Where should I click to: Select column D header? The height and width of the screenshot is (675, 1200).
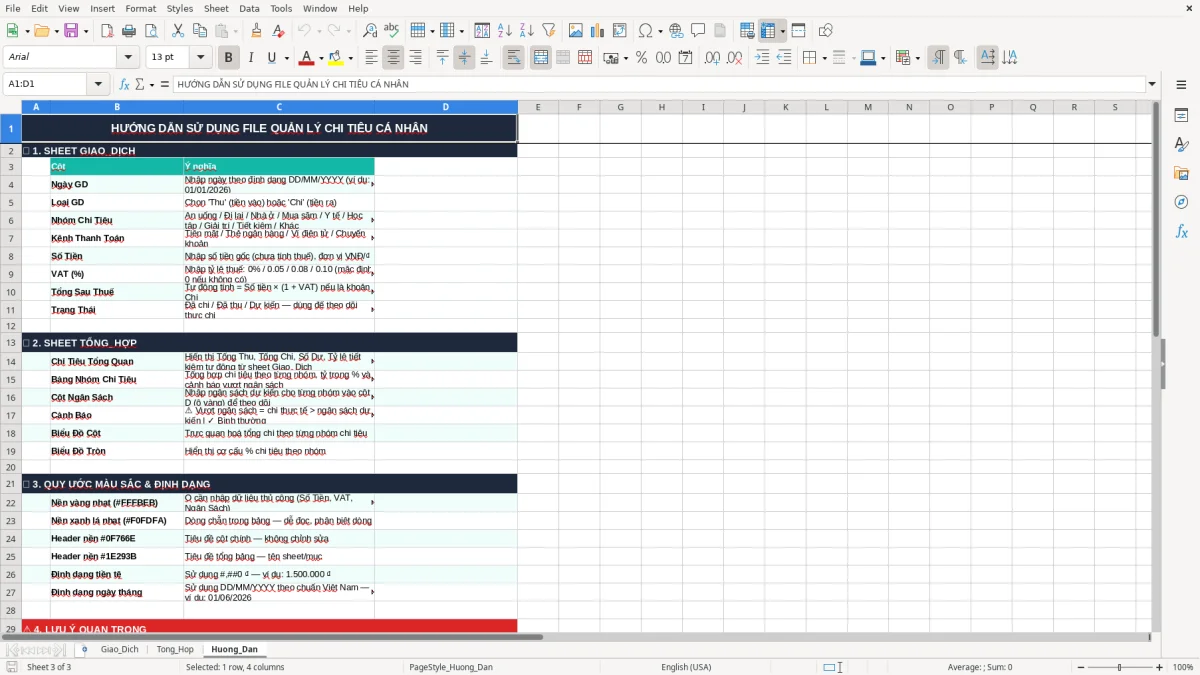coord(446,107)
